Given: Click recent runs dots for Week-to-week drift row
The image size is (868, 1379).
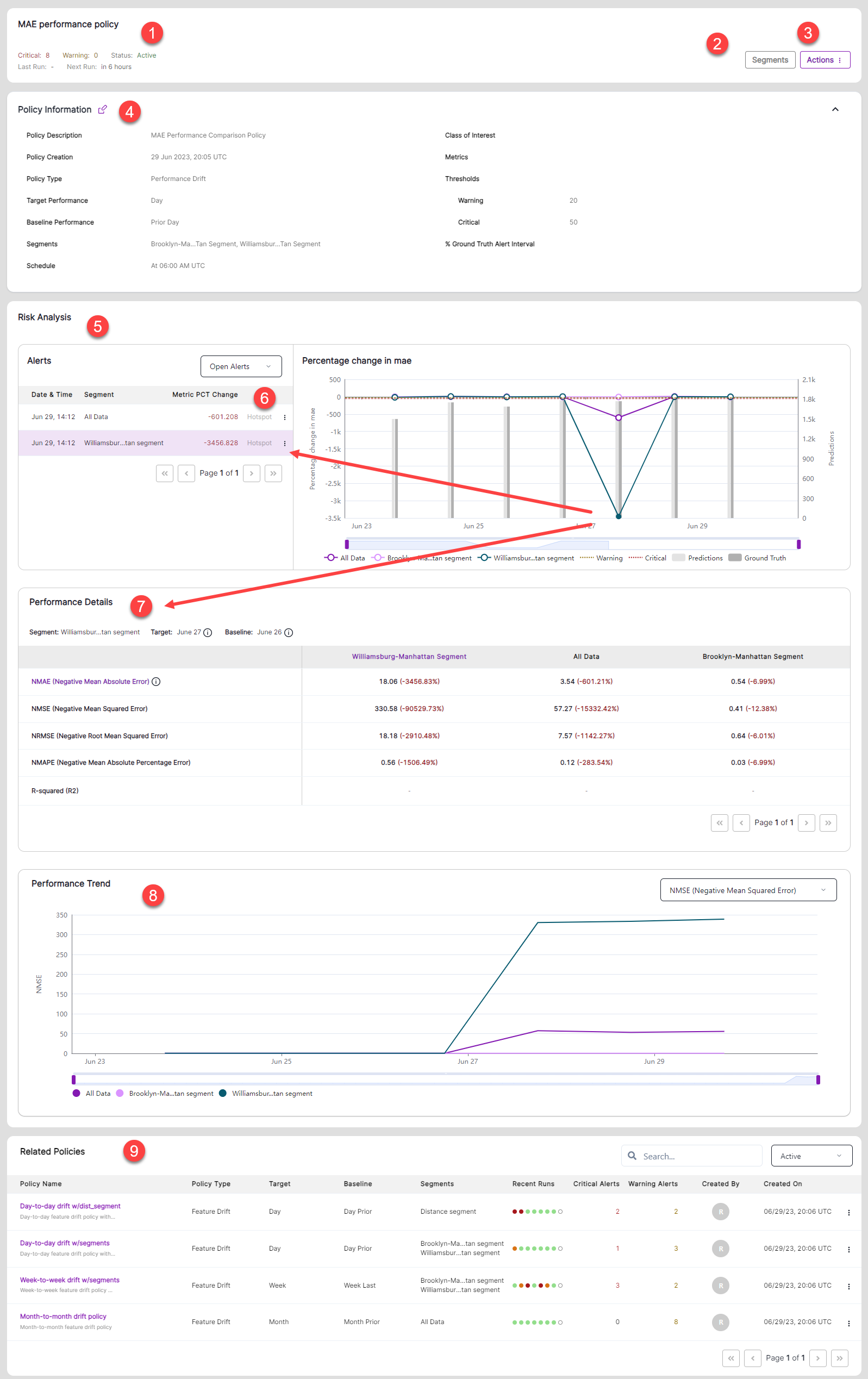Looking at the screenshot, I should coord(537,1285).
